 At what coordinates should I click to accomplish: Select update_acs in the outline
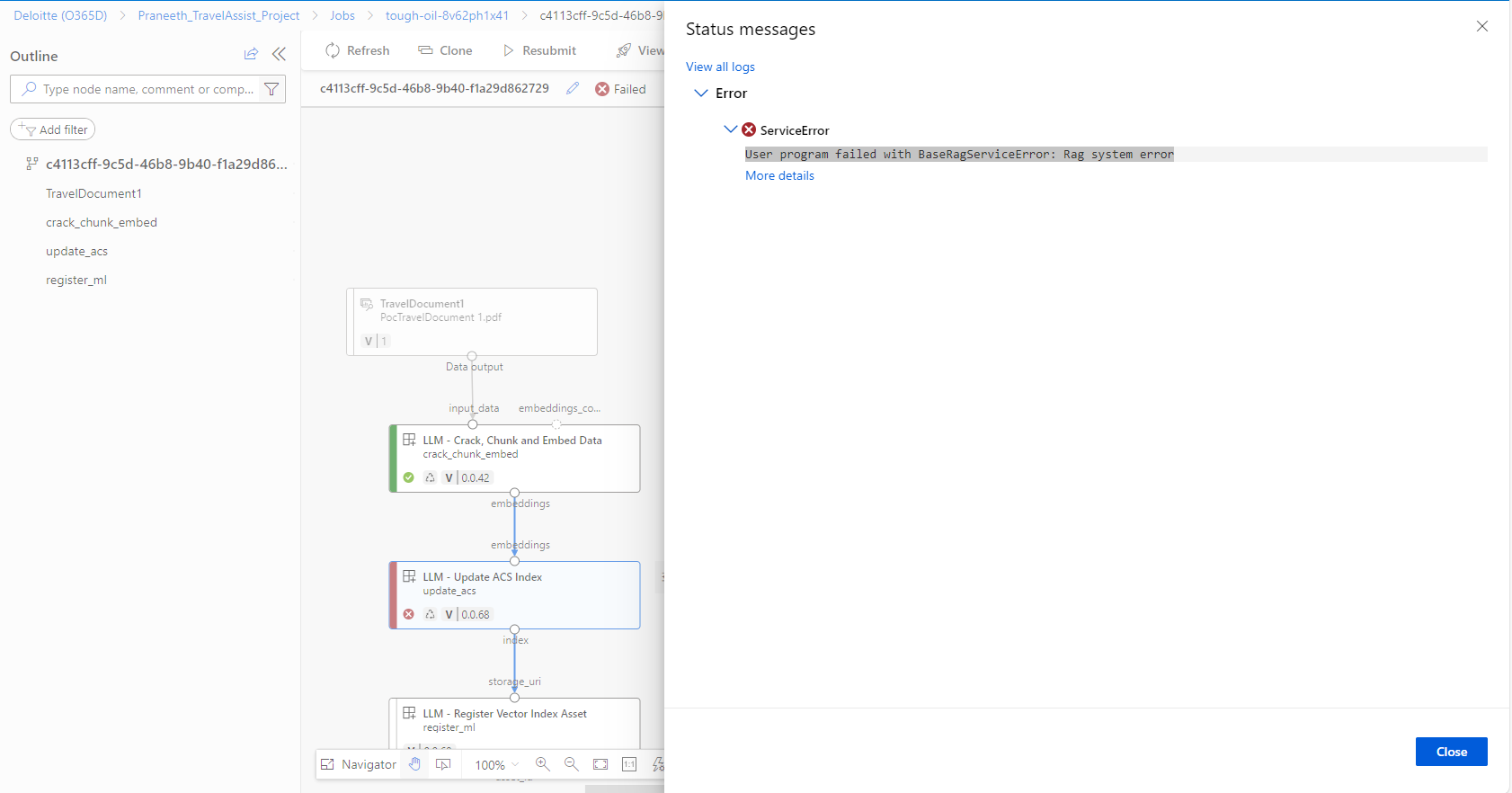click(x=76, y=251)
